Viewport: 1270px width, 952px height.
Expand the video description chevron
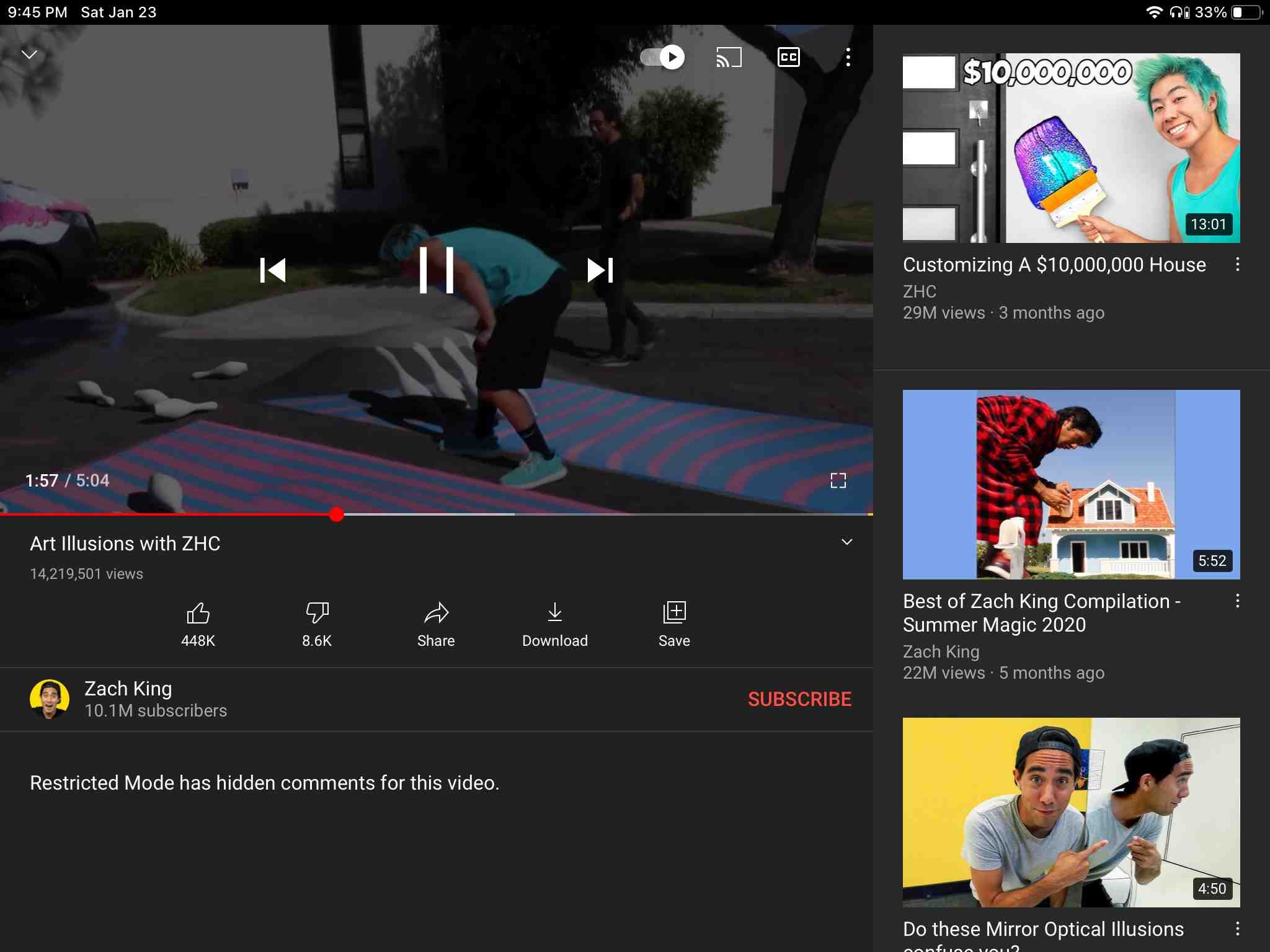point(847,542)
